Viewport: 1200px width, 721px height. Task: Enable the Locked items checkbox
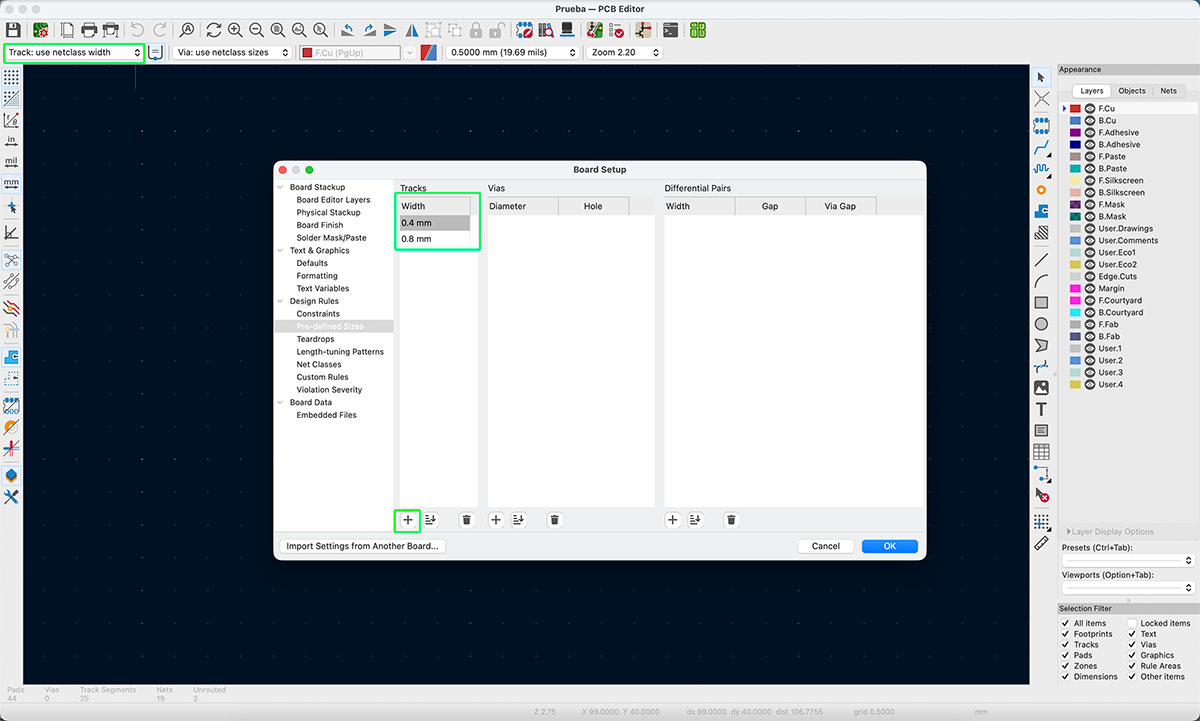pos(1133,623)
